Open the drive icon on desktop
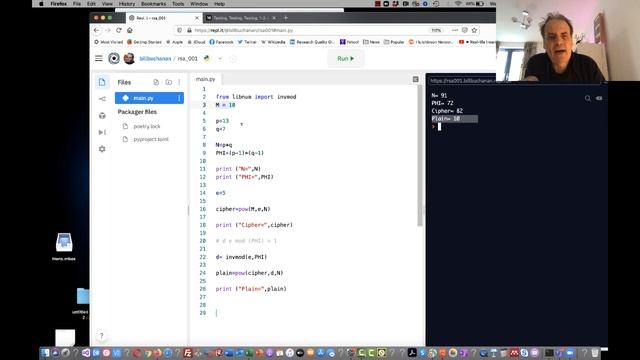 [x=64, y=247]
